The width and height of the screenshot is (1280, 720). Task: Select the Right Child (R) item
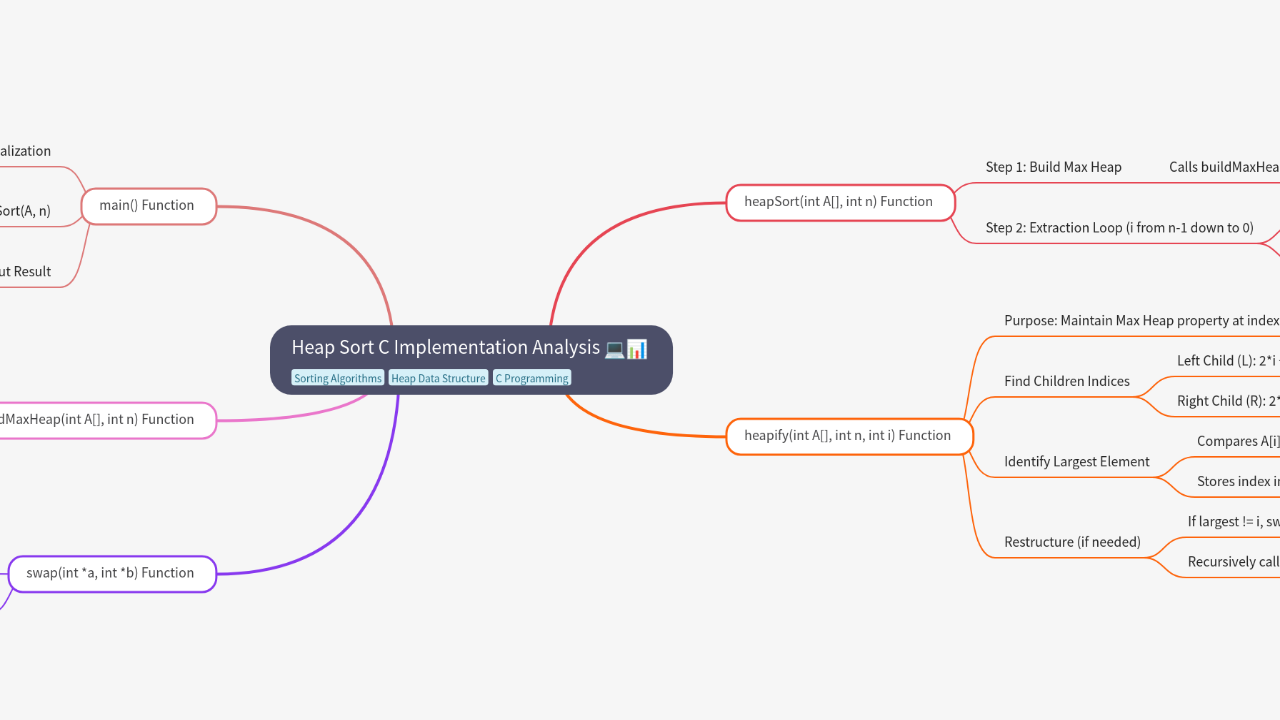(x=1228, y=401)
